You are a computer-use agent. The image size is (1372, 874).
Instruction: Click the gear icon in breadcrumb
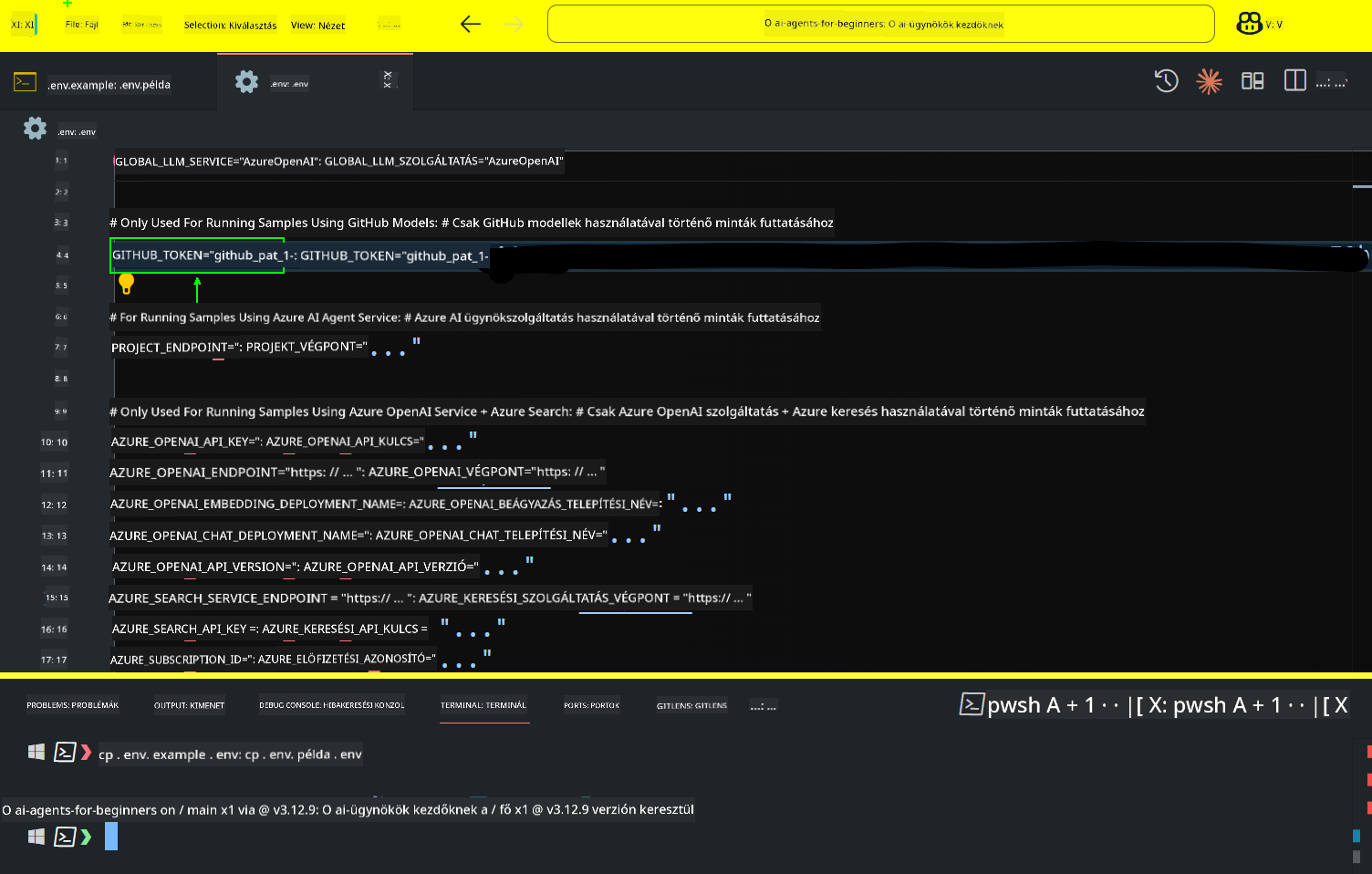click(x=35, y=129)
